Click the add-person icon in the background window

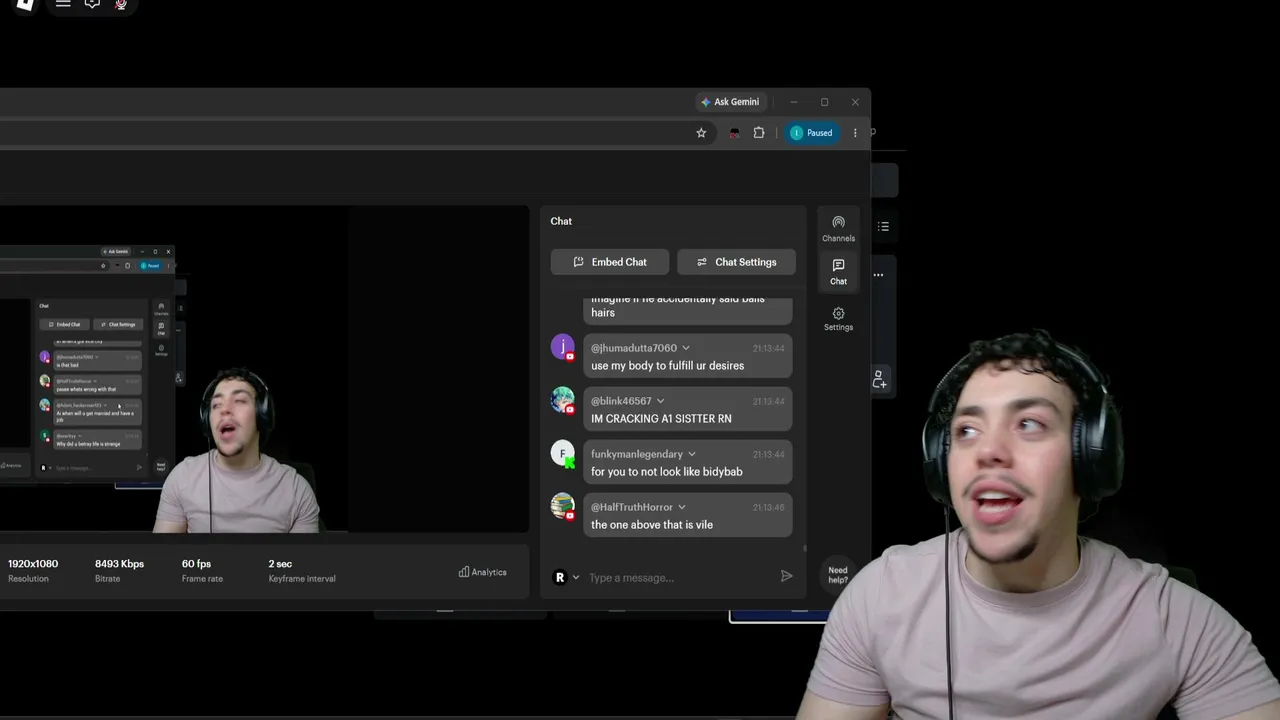coord(879,380)
